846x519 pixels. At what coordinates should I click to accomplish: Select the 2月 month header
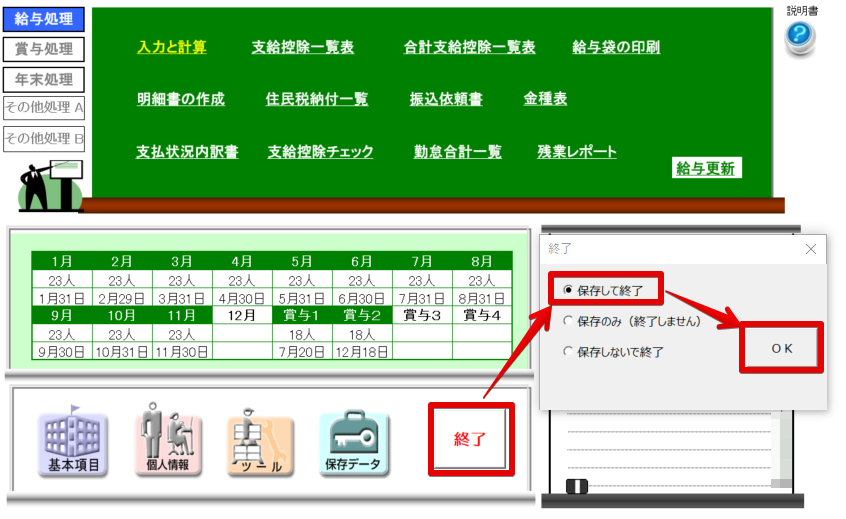122,262
